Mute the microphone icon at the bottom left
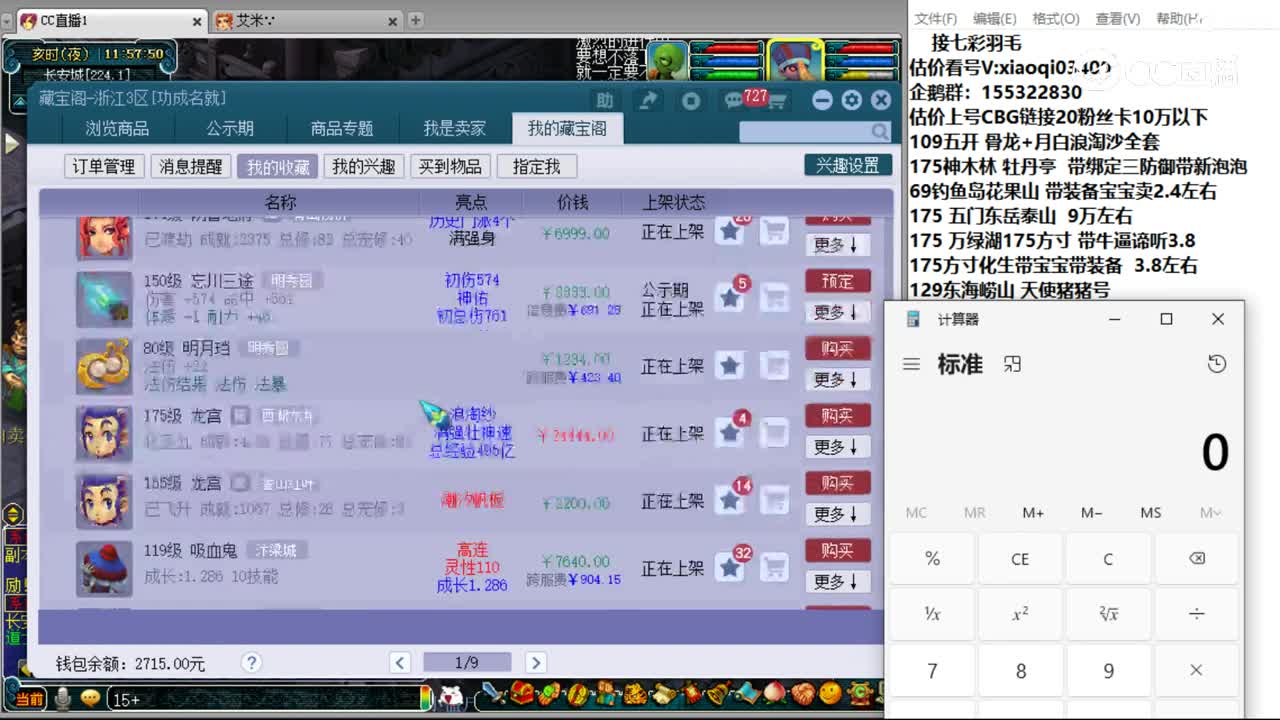The image size is (1280, 720). [x=64, y=699]
